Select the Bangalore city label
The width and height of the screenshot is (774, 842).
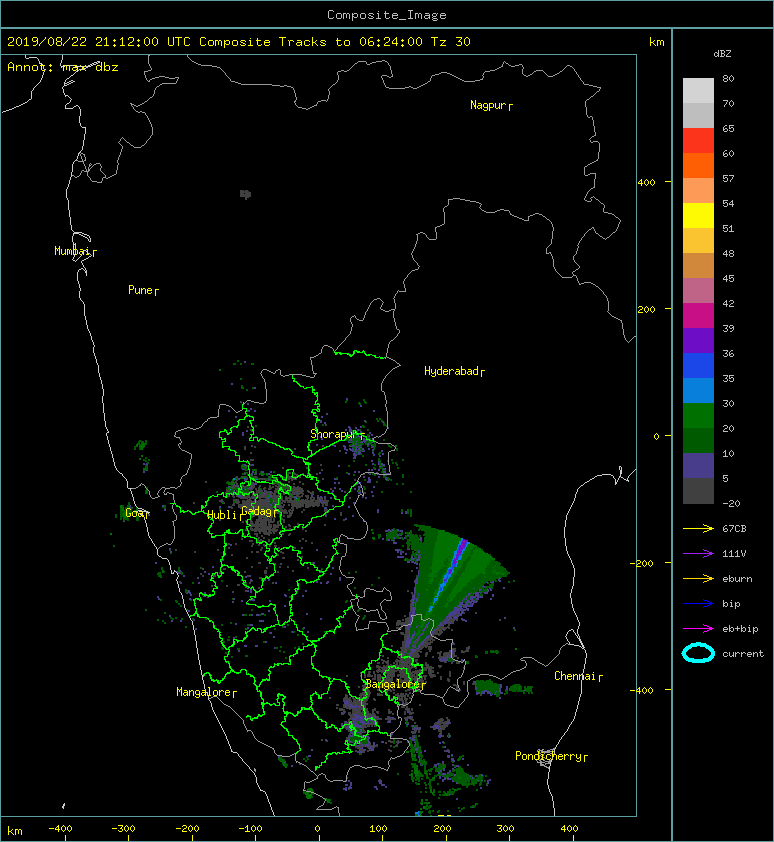pos(393,684)
